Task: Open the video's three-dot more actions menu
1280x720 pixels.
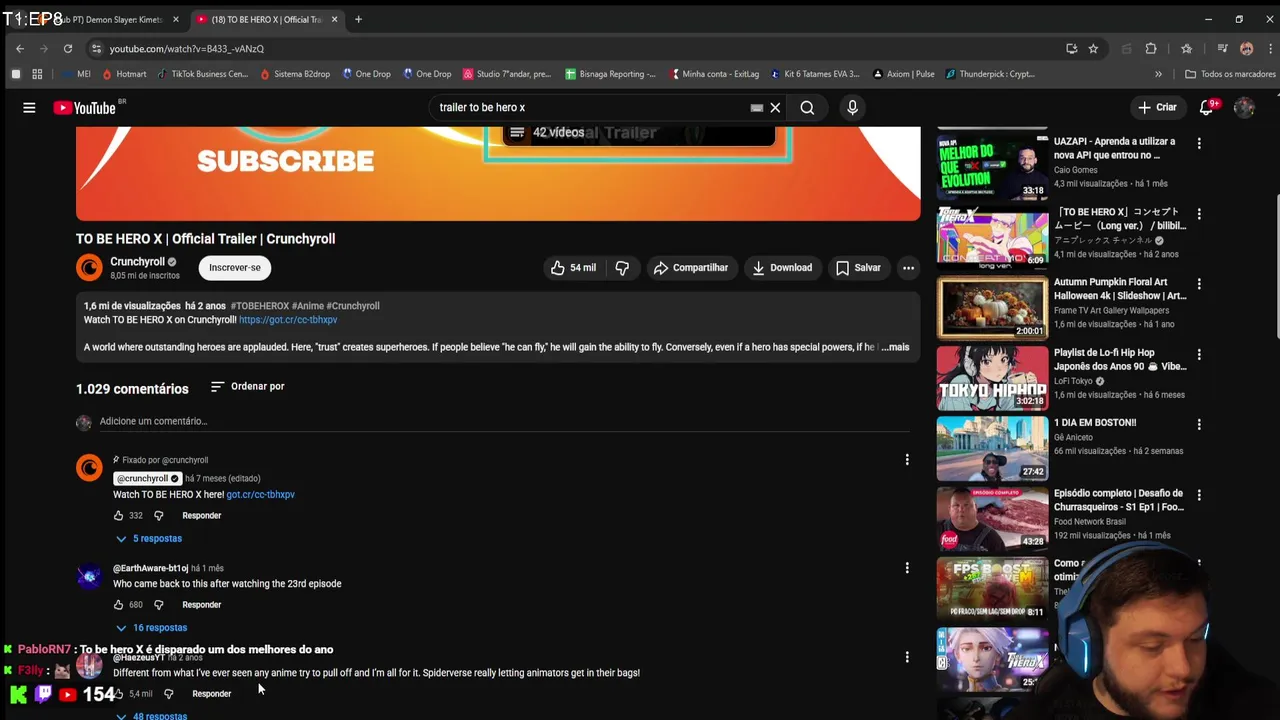Action: (x=908, y=267)
